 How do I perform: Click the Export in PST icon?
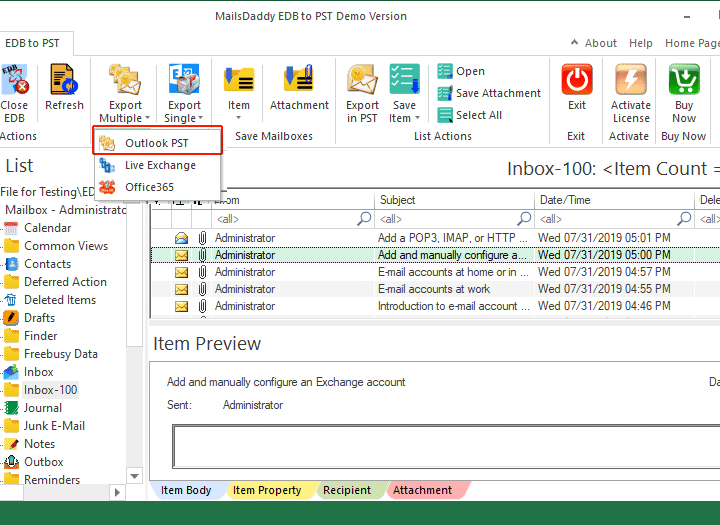363,79
